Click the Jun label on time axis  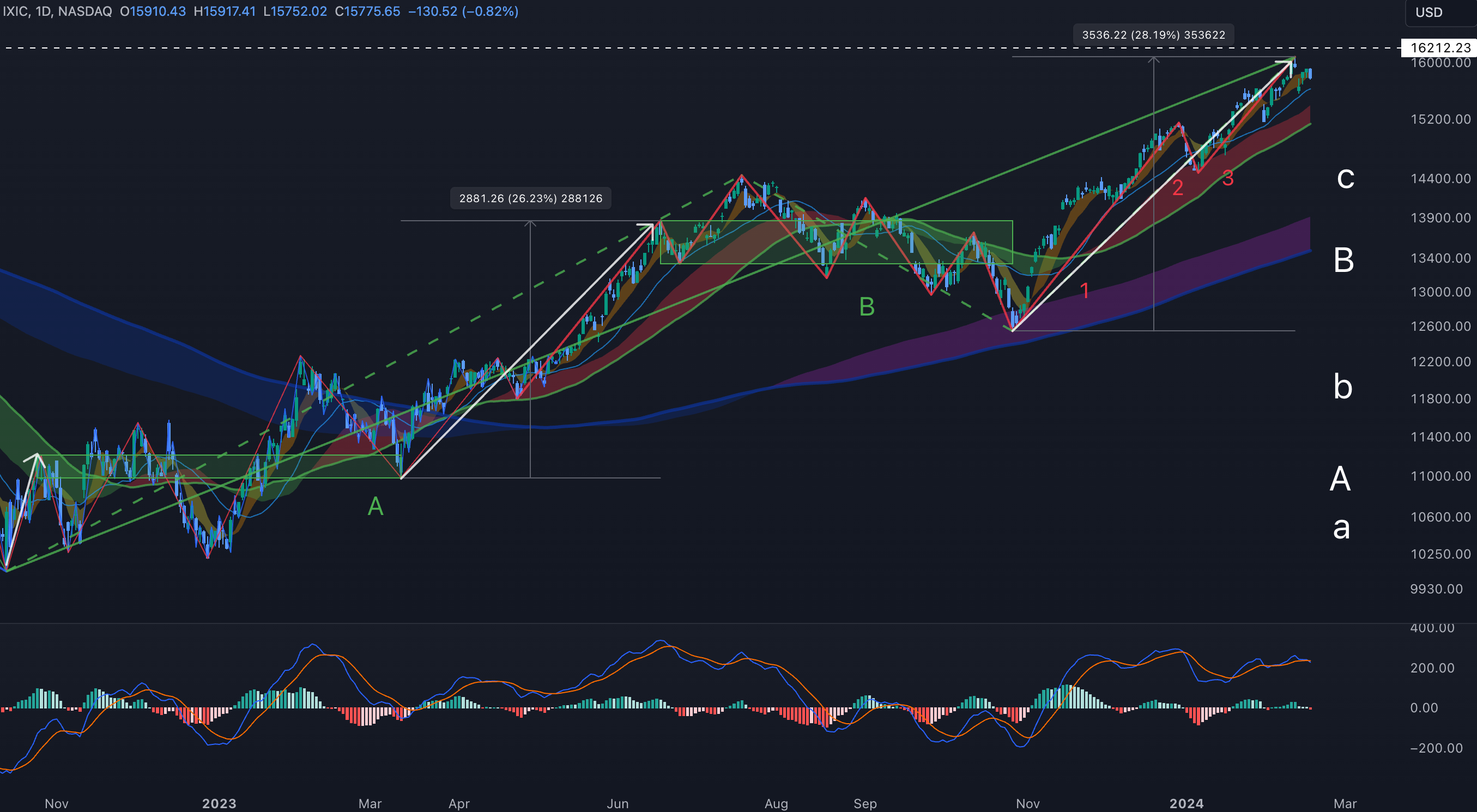pos(618,803)
